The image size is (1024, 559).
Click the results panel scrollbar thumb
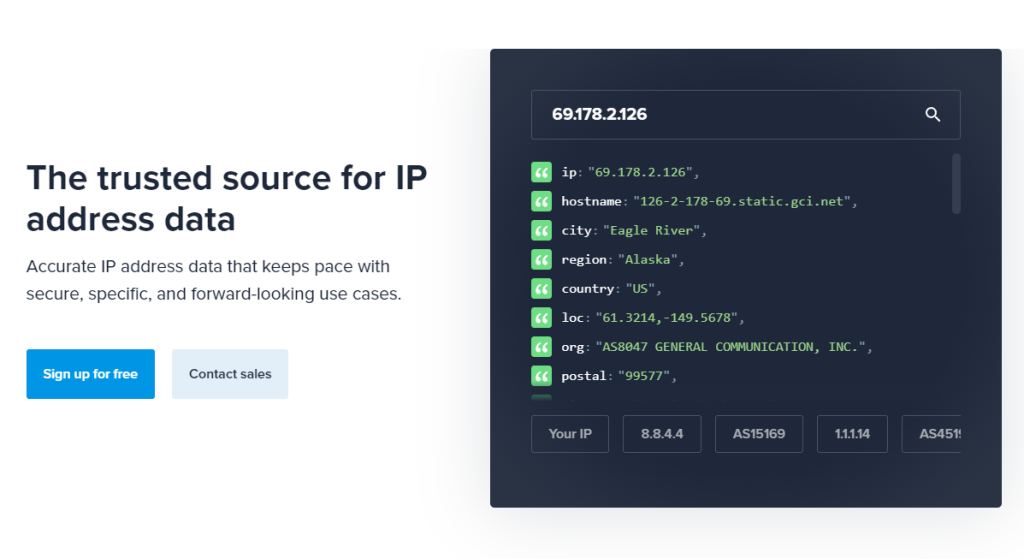pyautogui.click(x=956, y=184)
